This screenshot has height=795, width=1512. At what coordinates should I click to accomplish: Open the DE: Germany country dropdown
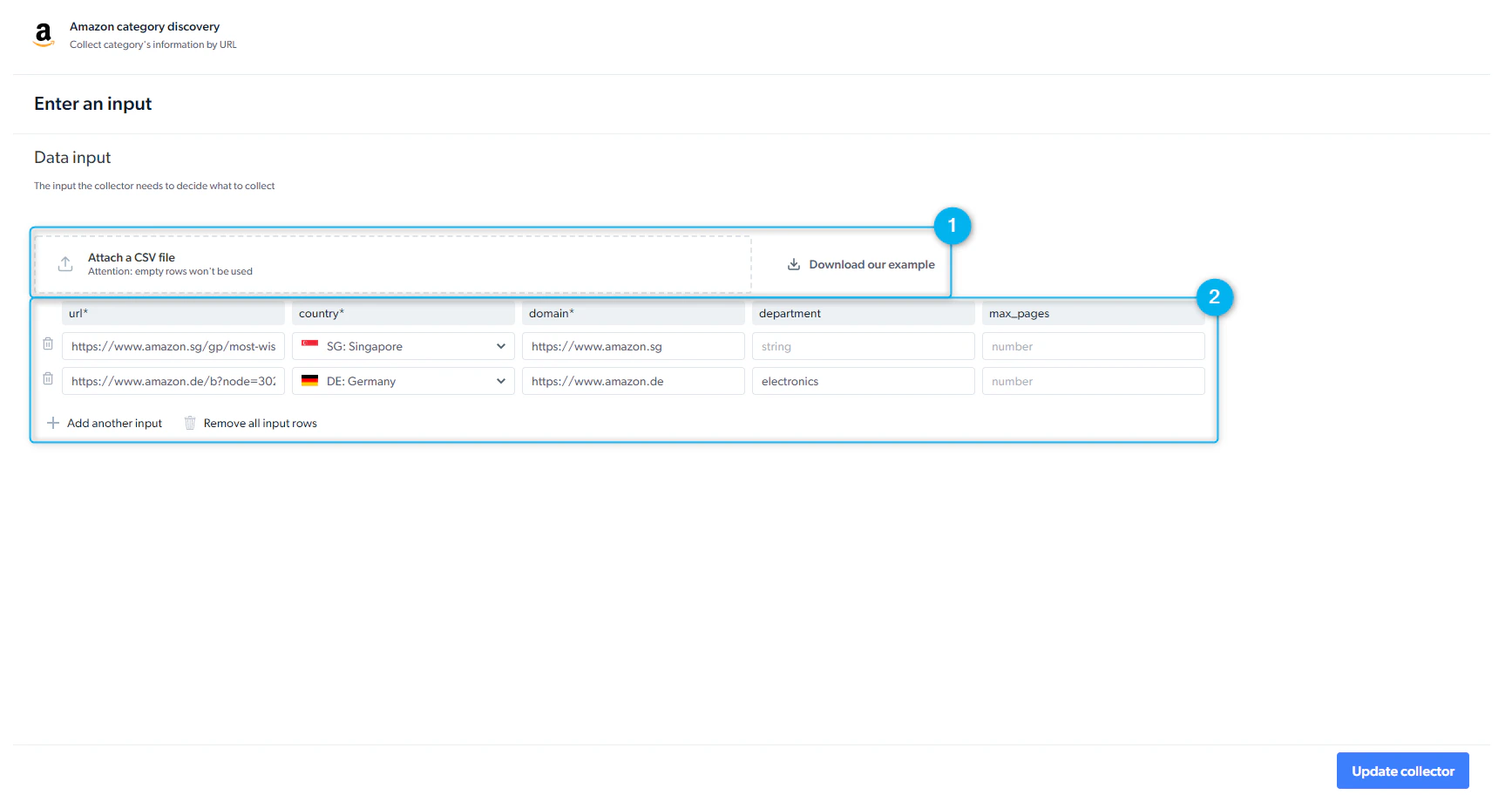click(x=403, y=381)
